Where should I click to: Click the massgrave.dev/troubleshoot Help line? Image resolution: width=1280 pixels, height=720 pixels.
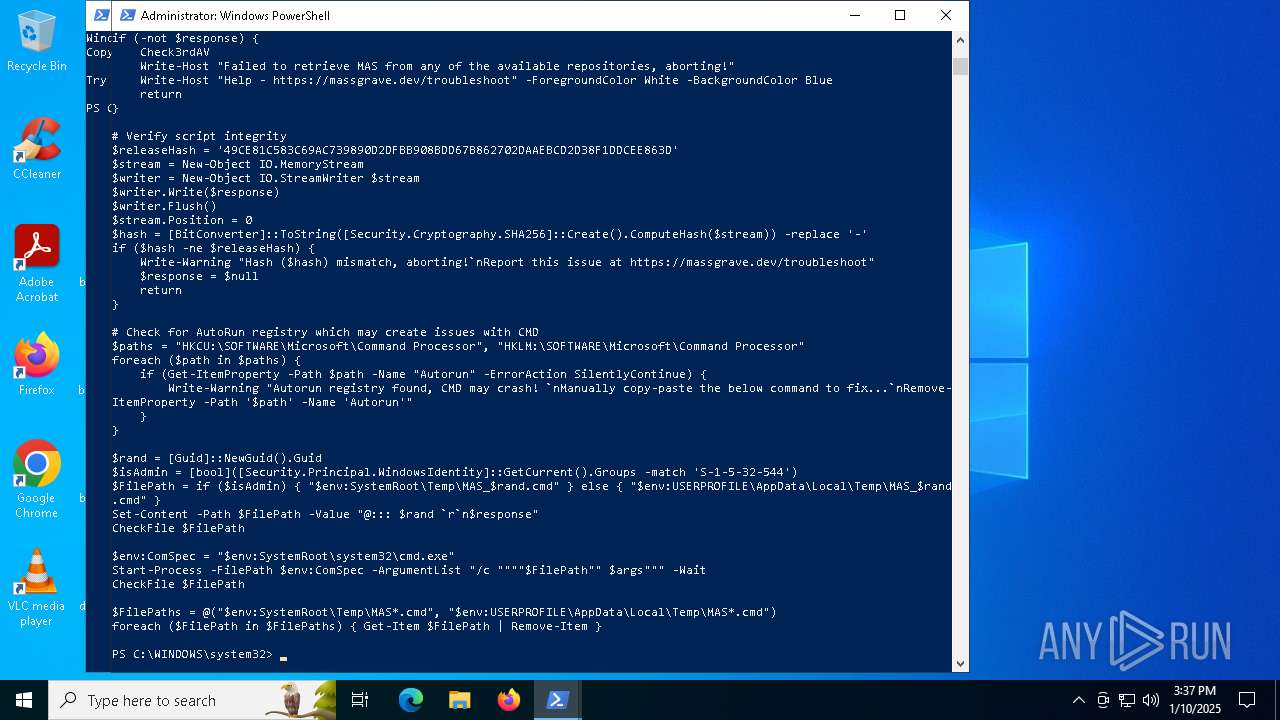486,80
